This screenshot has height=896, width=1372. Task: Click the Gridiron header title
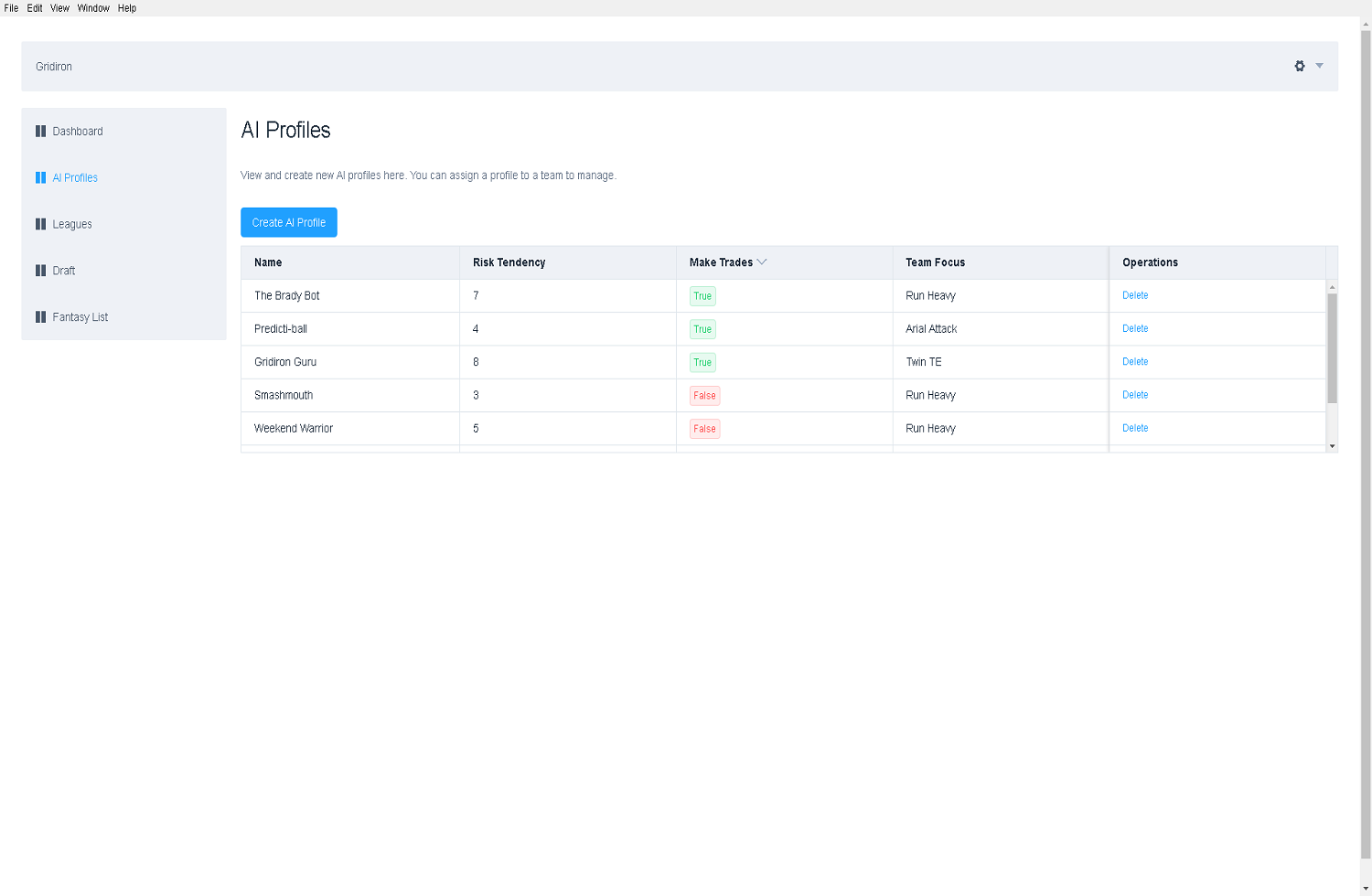pos(54,67)
